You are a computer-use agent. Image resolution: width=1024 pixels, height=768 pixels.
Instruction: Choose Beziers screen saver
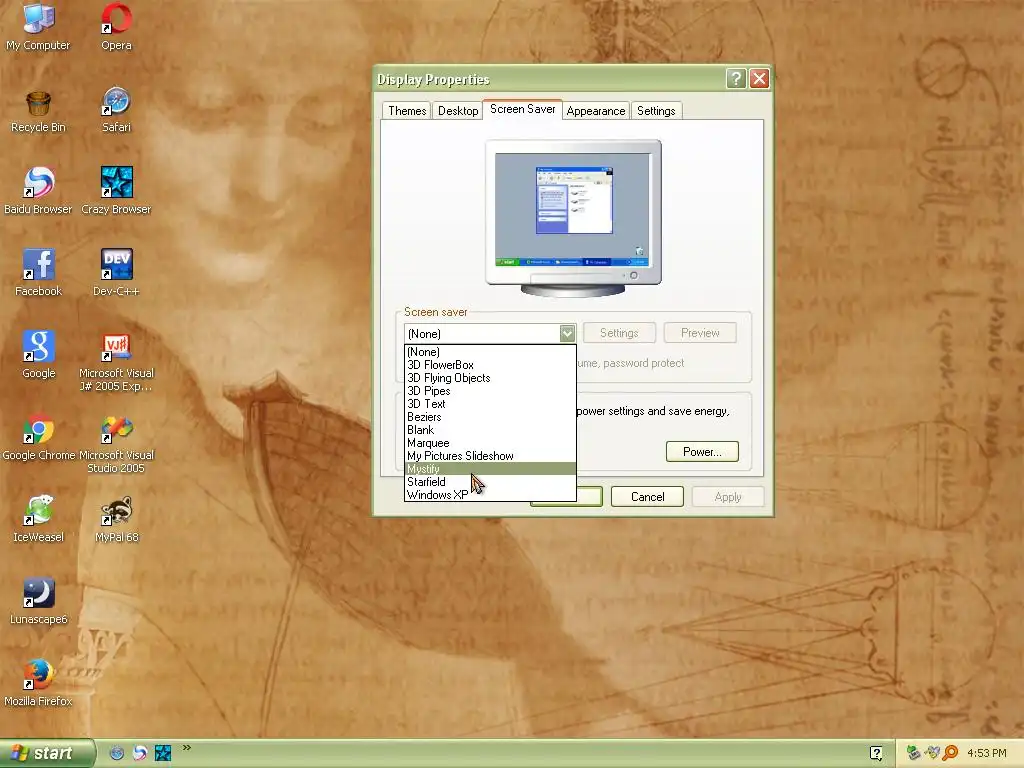click(490, 417)
